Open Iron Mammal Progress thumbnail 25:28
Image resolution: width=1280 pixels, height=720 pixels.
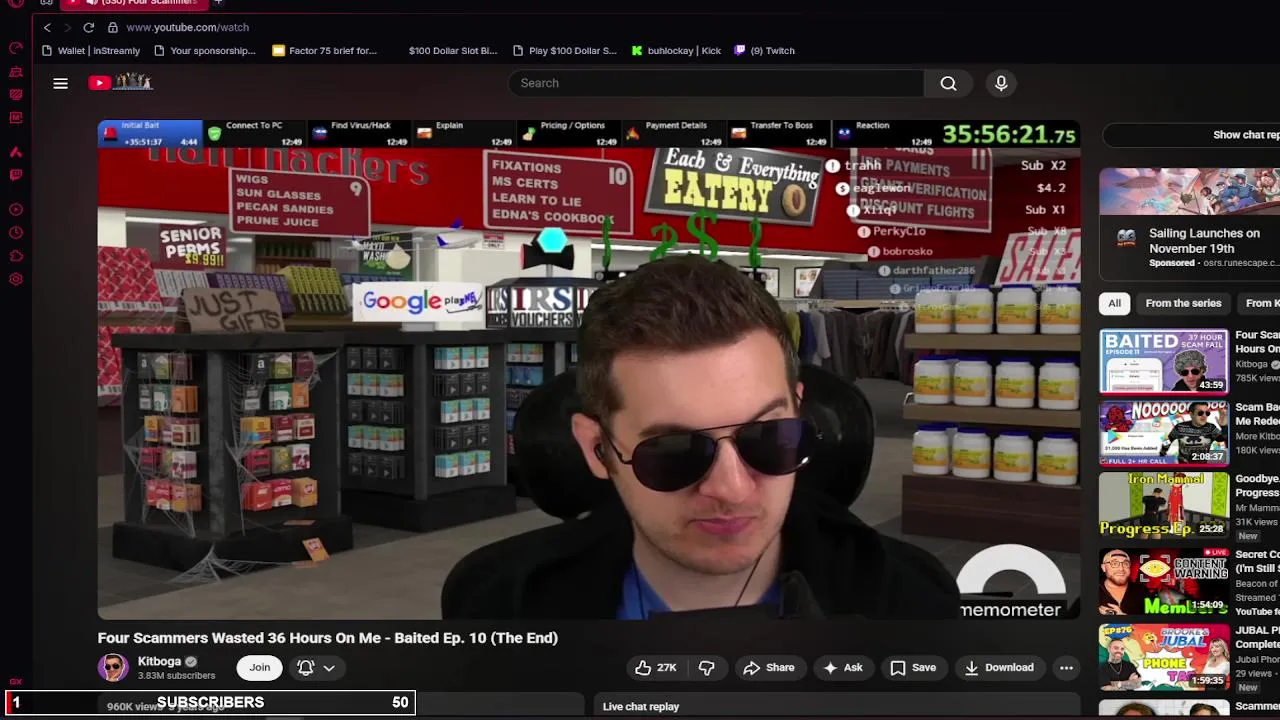coord(1164,505)
